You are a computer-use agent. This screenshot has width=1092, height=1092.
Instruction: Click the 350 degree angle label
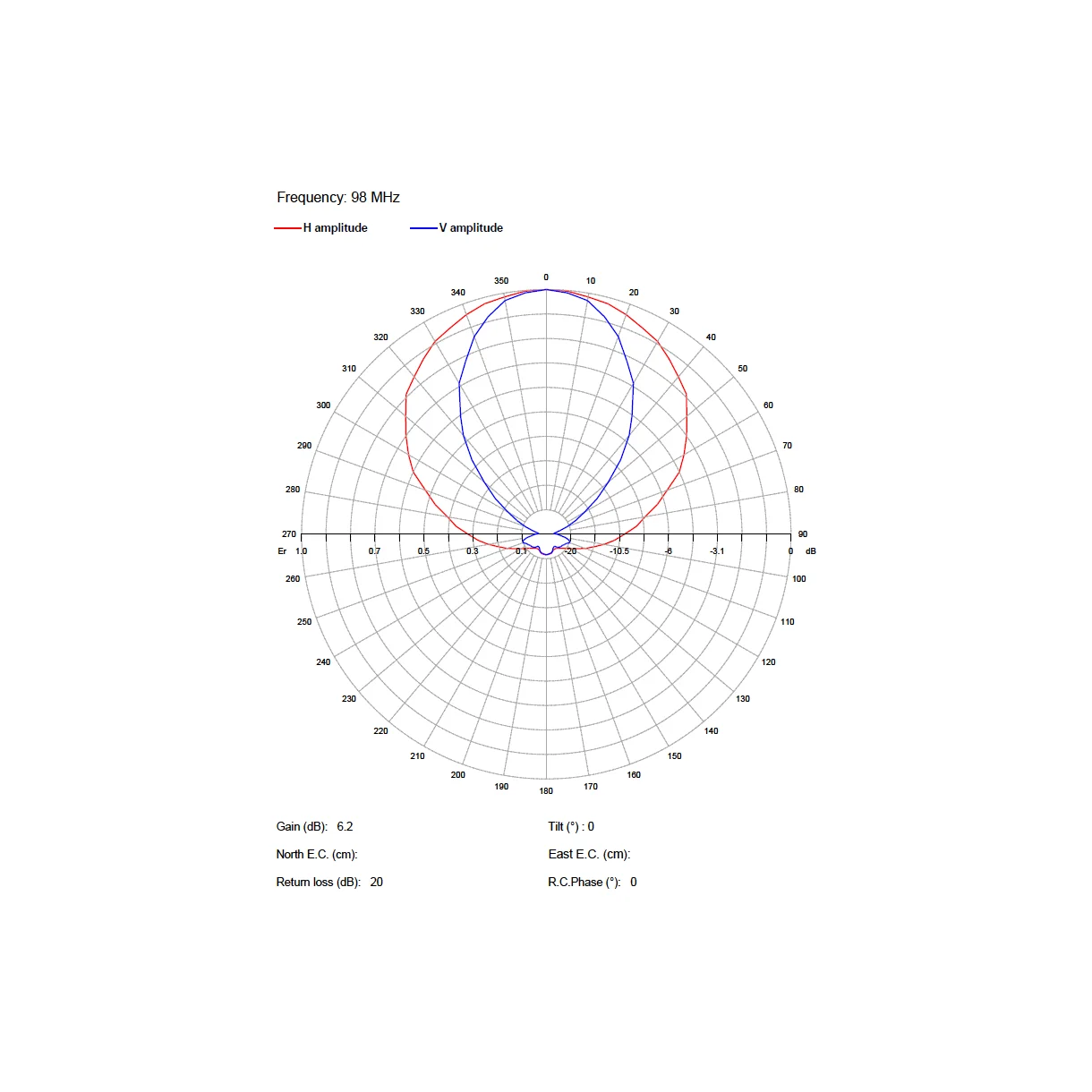(x=501, y=281)
